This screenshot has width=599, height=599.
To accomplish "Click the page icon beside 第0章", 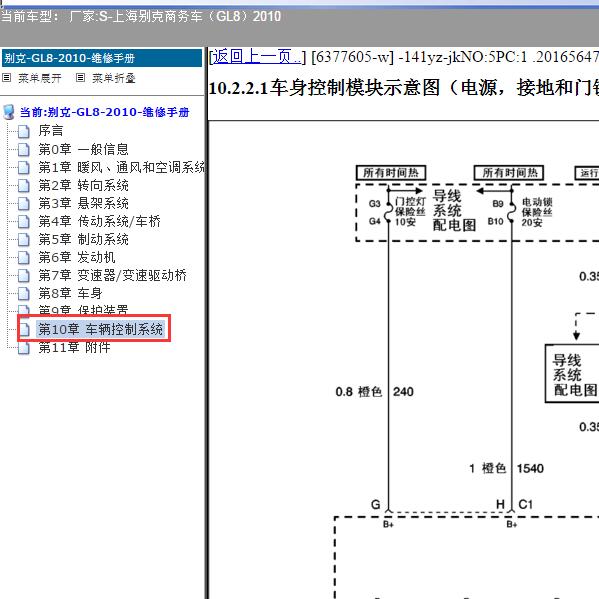I will (24, 149).
